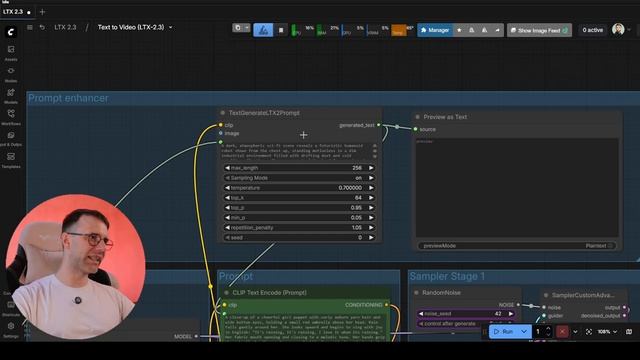
Task: Click the orange temperature indicator
Action: point(399,30)
